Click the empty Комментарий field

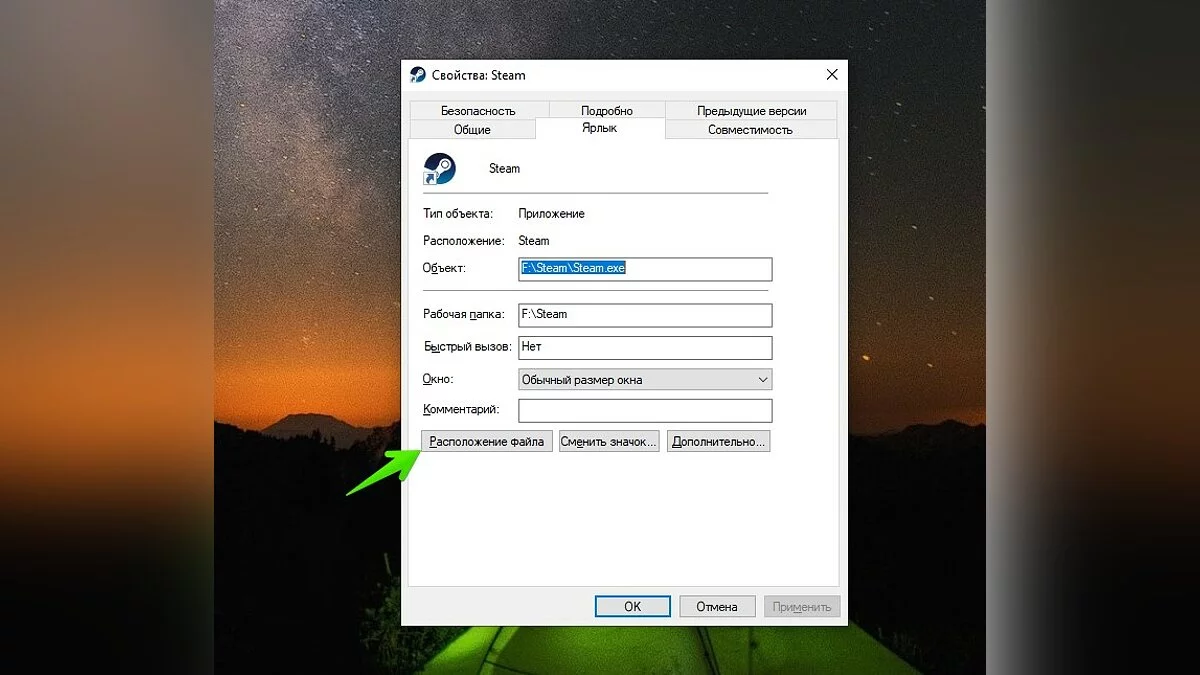coord(645,410)
